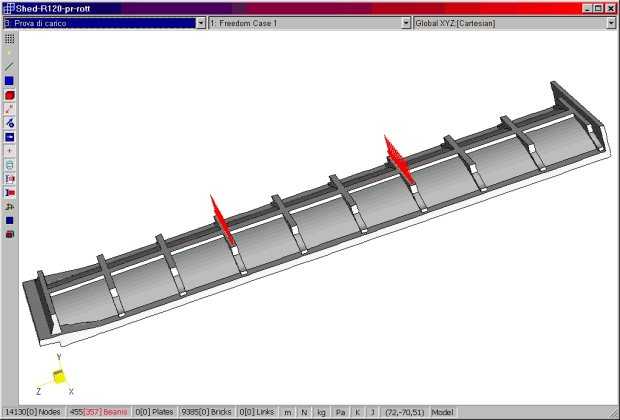Click the small pink plus icon
This screenshot has width=620, height=420.
point(9,150)
